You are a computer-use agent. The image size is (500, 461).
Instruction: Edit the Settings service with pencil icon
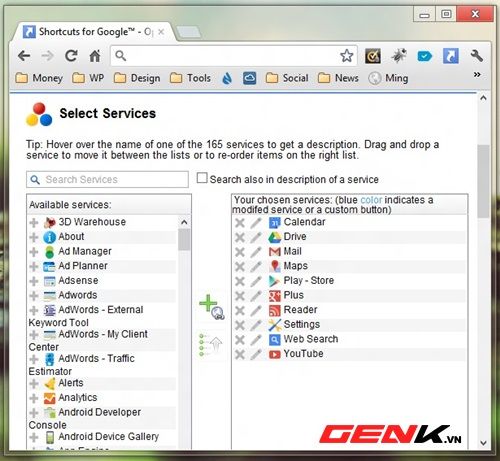256,325
